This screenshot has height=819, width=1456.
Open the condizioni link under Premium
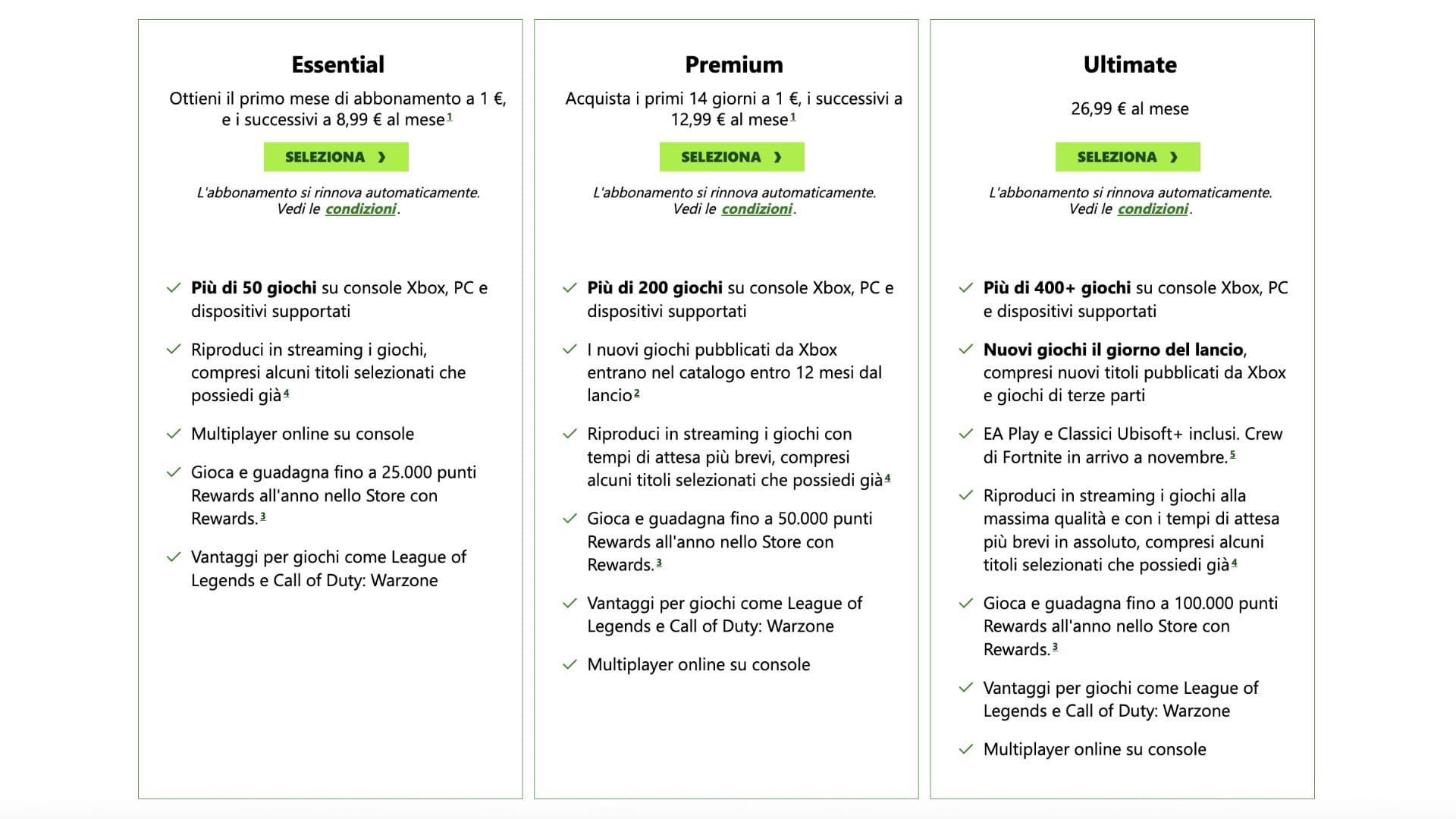[757, 209]
